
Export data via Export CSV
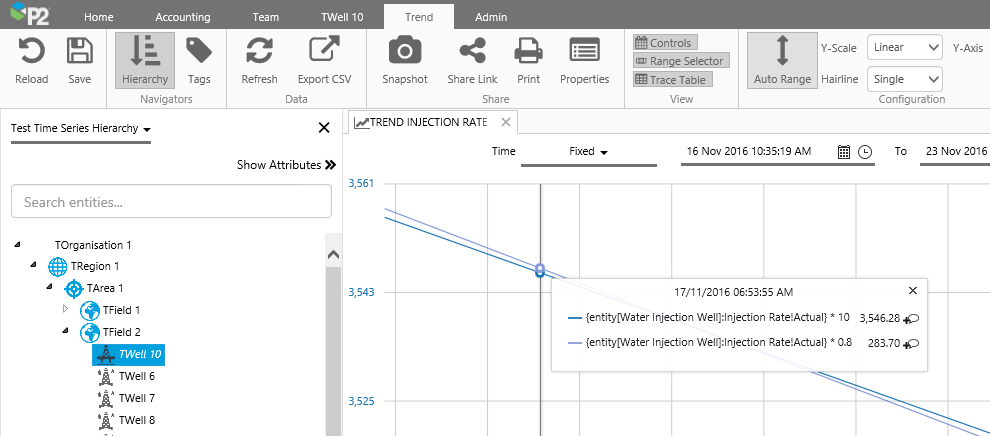pos(325,61)
